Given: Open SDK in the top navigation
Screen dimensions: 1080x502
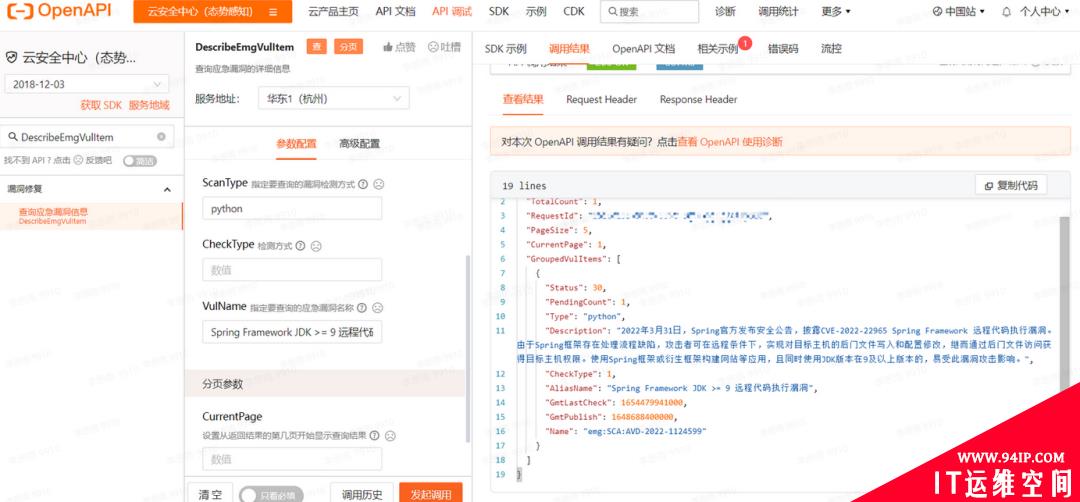Looking at the screenshot, I should click(499, 12).
